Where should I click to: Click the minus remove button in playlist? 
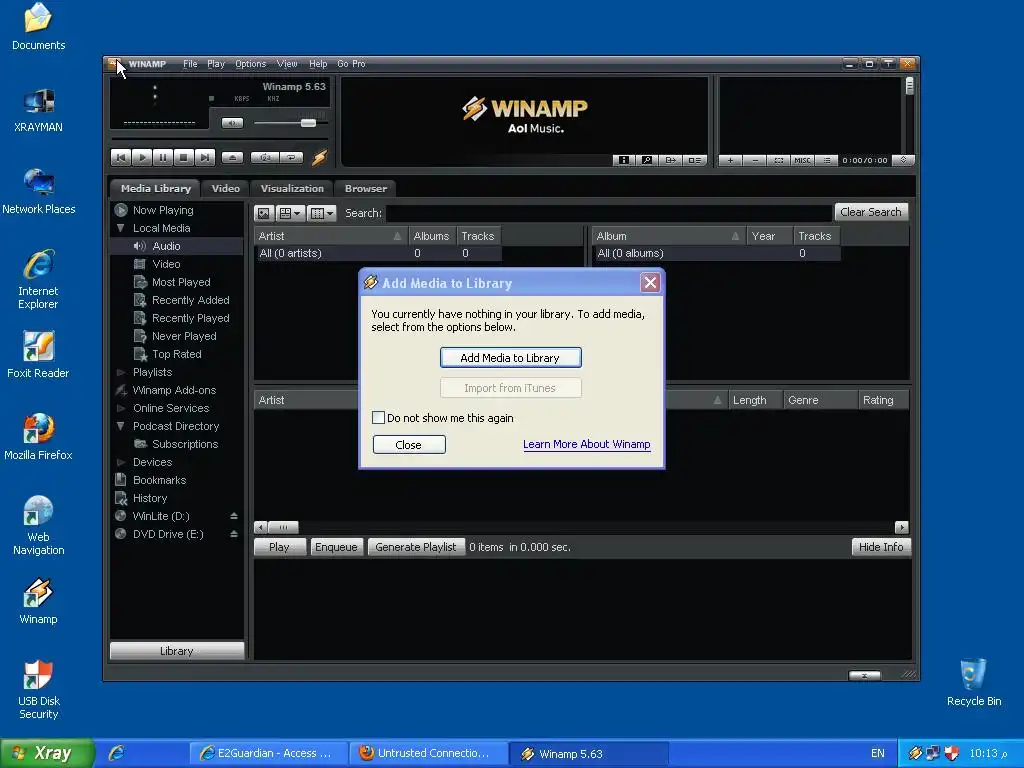click(754, 160)
